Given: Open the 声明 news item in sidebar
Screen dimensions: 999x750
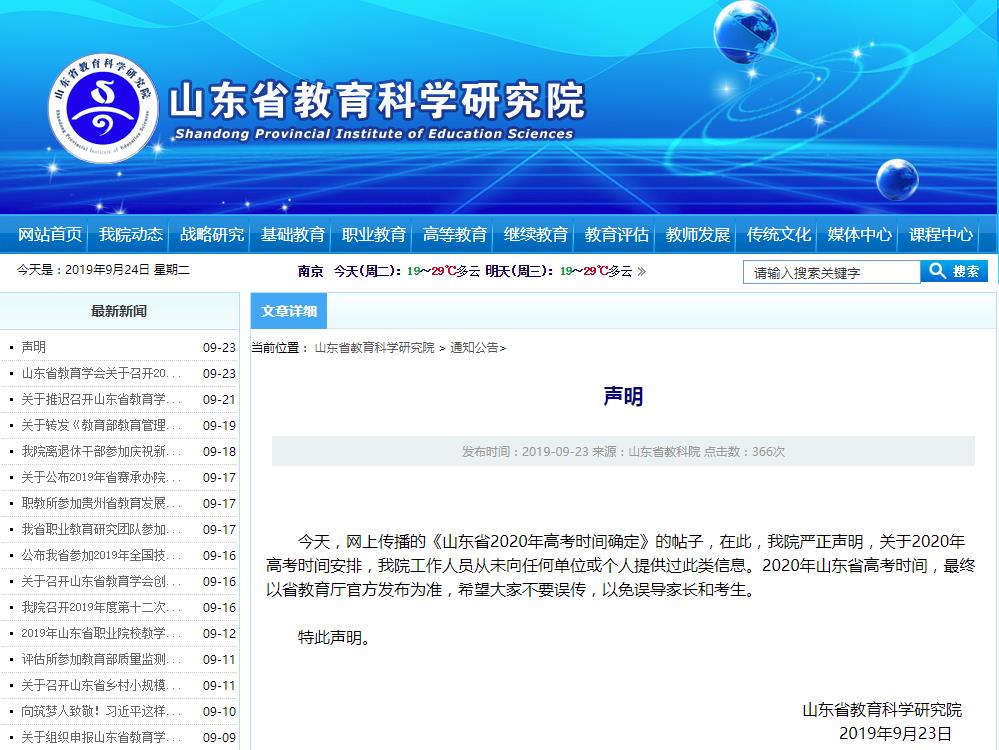Looking at the screenshot, I should click(x=34, y=347).
